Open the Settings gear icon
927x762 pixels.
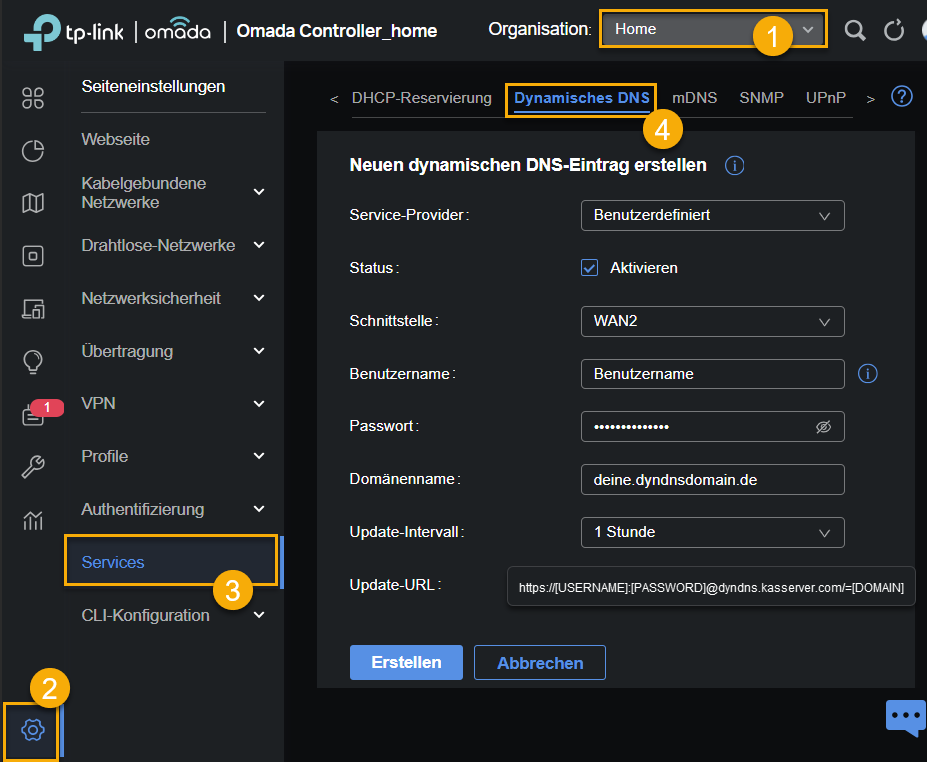pos(33,730)
